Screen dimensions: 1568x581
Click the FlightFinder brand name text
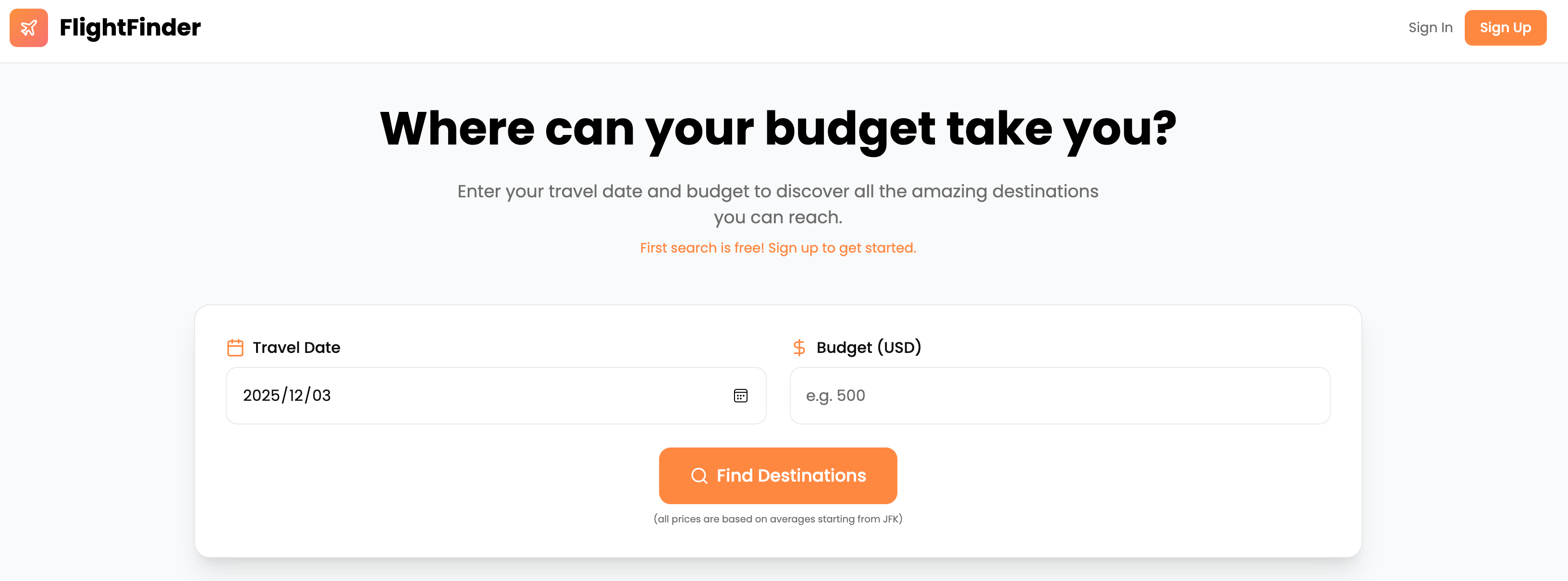point(130,27)
